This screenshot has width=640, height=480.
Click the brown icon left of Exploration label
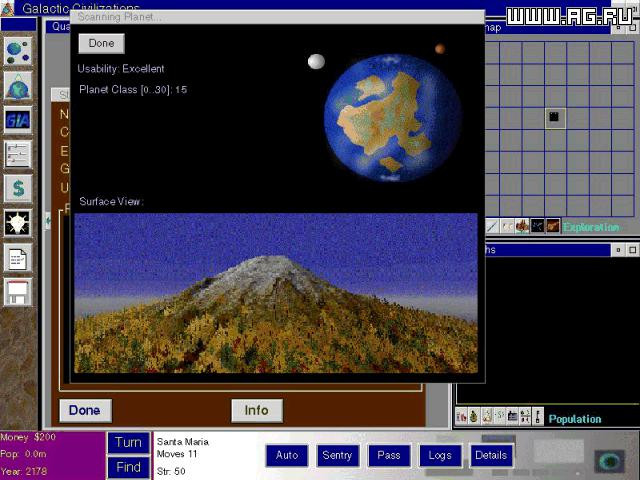tap(552, 226)
